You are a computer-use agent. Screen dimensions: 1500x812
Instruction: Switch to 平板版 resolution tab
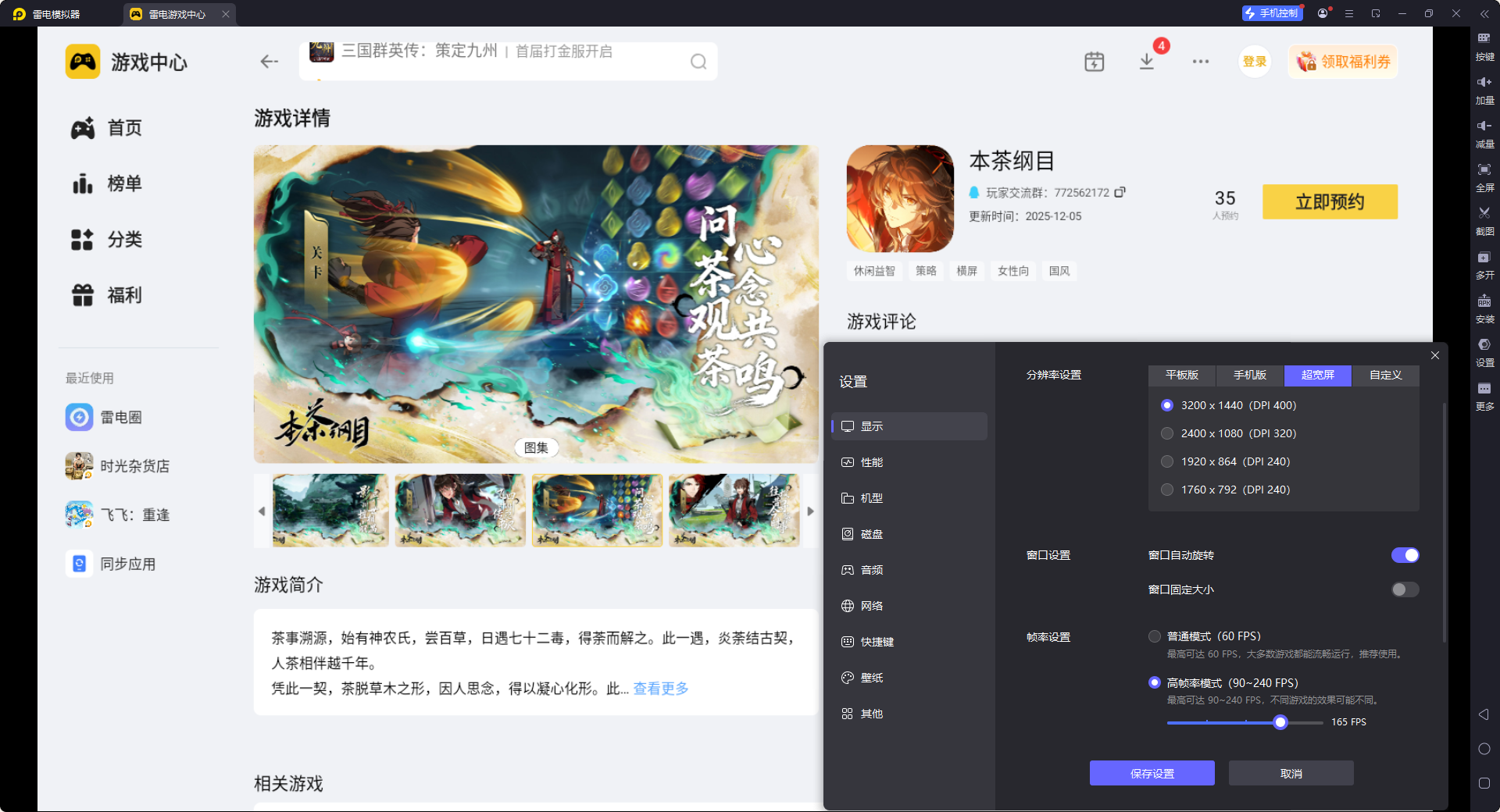coord(1182,376)
